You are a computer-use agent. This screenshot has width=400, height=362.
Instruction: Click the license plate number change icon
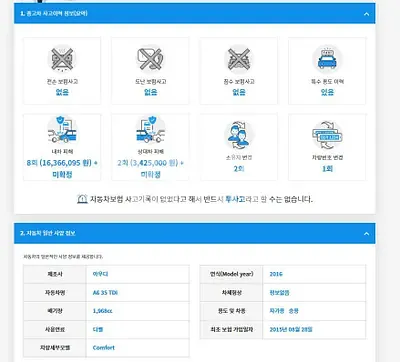[x=327, y=135]
